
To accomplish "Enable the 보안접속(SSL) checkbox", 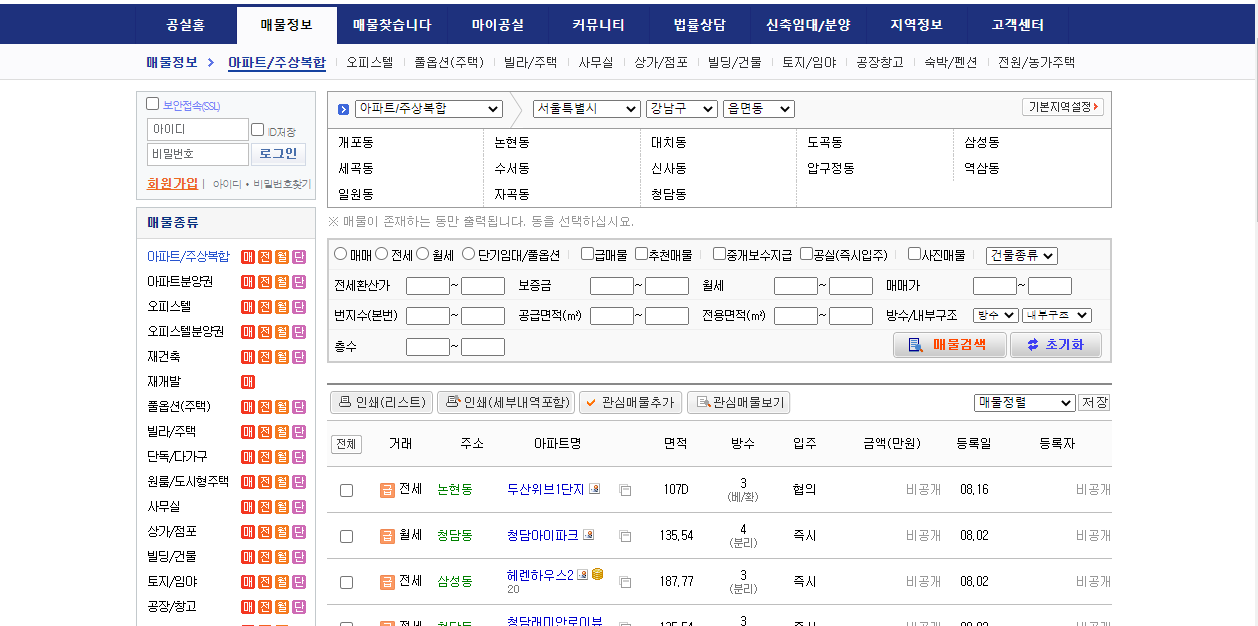I will [153, 104].
